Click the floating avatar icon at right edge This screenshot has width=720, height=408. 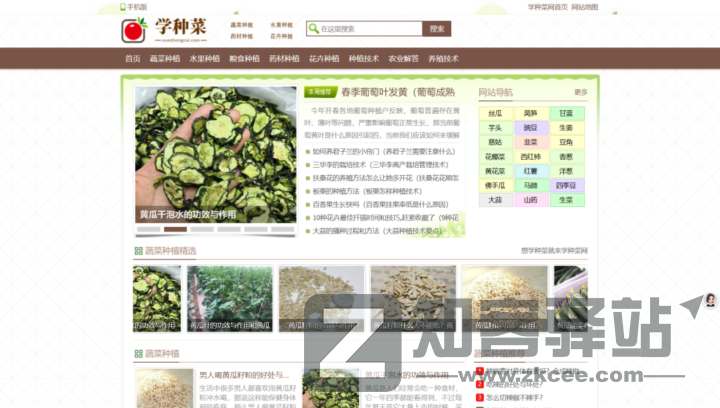(710, 300)
